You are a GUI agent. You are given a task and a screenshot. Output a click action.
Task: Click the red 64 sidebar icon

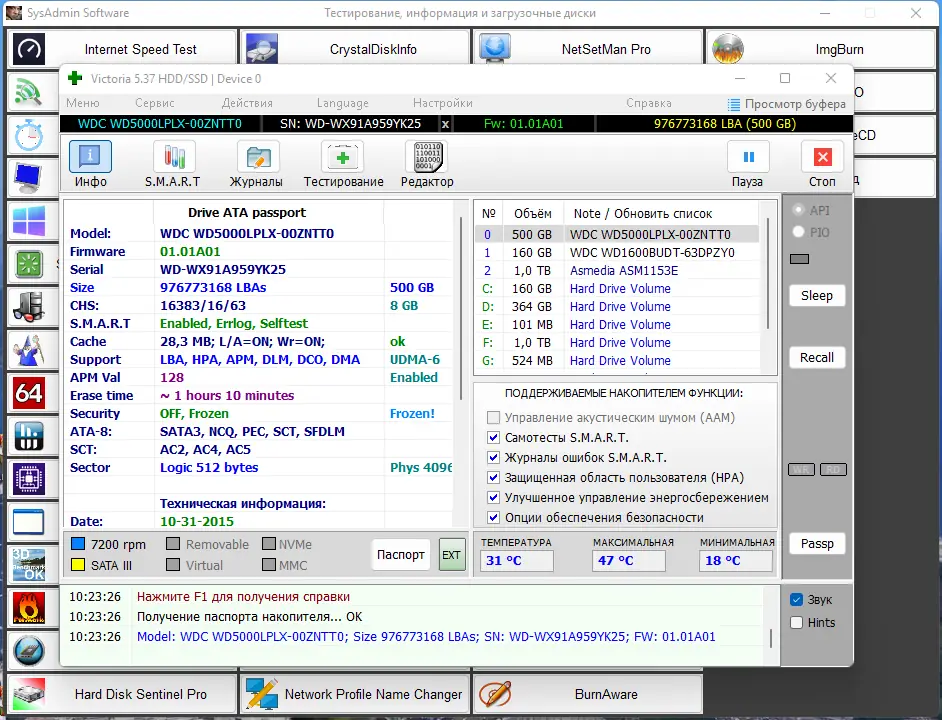(x=28, y=393)
